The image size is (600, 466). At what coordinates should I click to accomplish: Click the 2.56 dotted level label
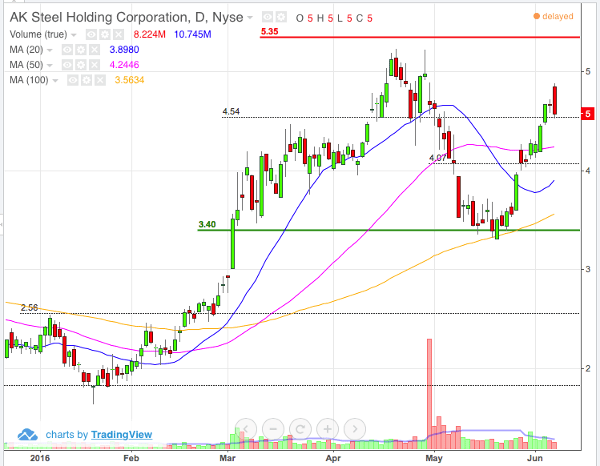point(29,308)
